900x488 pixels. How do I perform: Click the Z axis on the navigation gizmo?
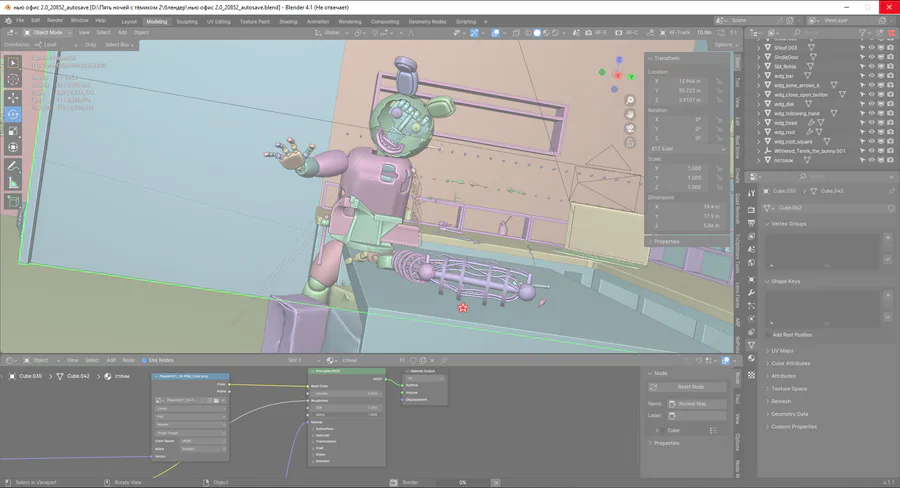619,60
